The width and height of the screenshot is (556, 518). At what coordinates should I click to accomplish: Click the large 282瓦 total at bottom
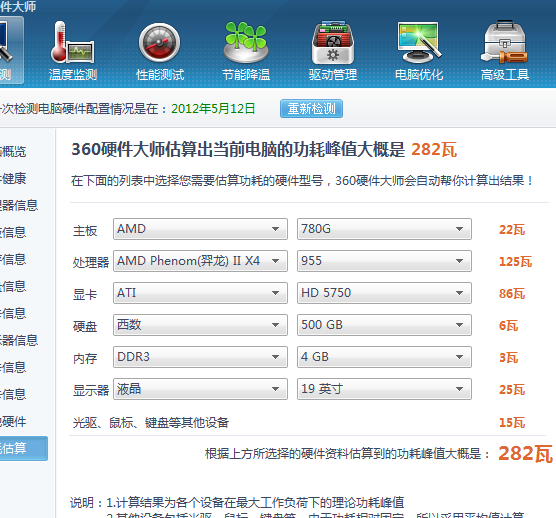coord(525,453)
